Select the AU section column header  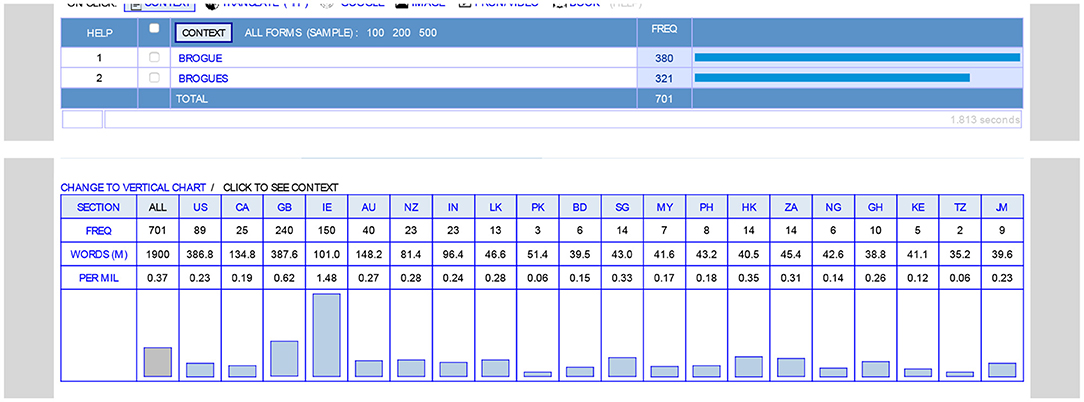coord(368,207)
